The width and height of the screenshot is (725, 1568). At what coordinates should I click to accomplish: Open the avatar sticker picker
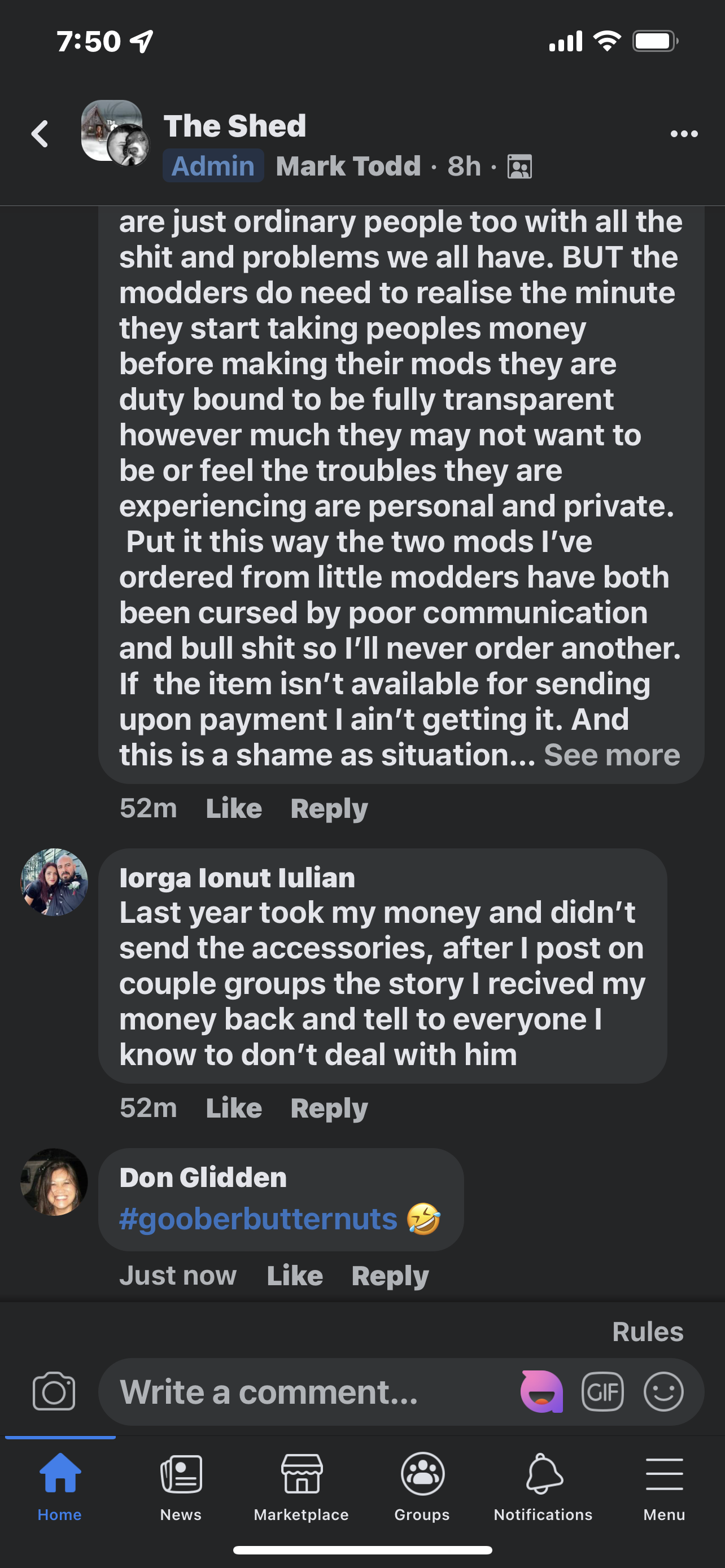541,1391
